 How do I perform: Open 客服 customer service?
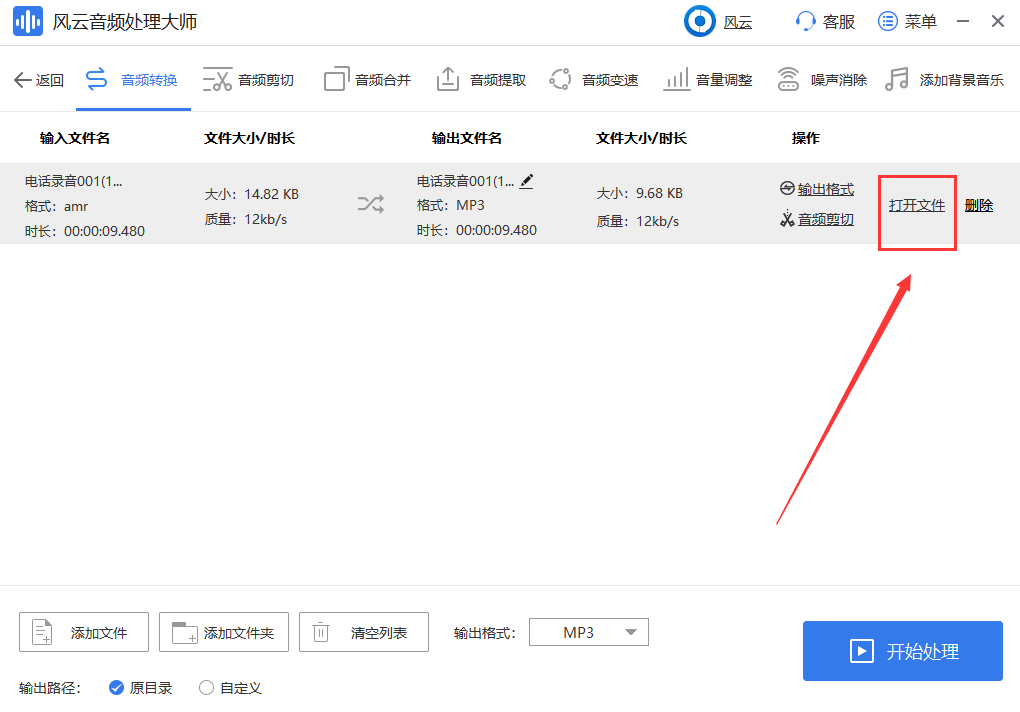point(824,21)
